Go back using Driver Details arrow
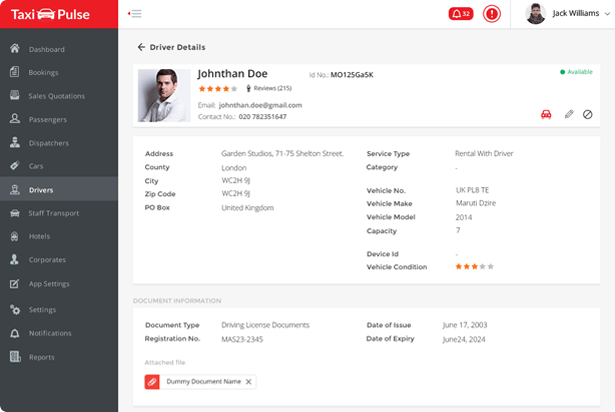 pos(141,47)
